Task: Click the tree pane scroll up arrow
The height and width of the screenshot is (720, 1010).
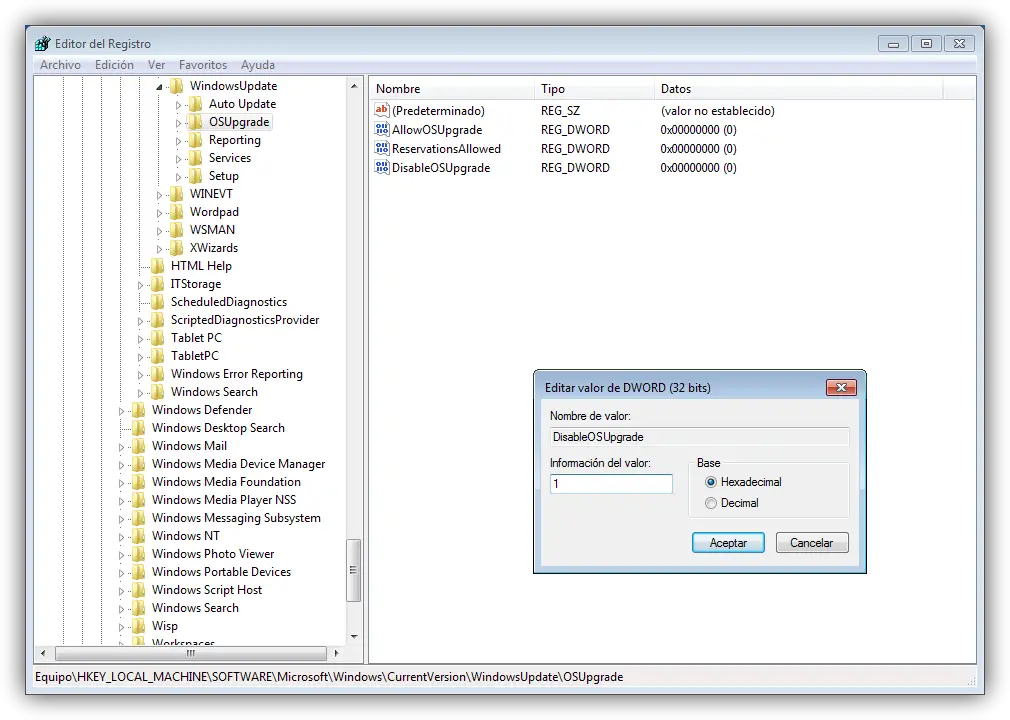Action: click(x=354, y=86)
